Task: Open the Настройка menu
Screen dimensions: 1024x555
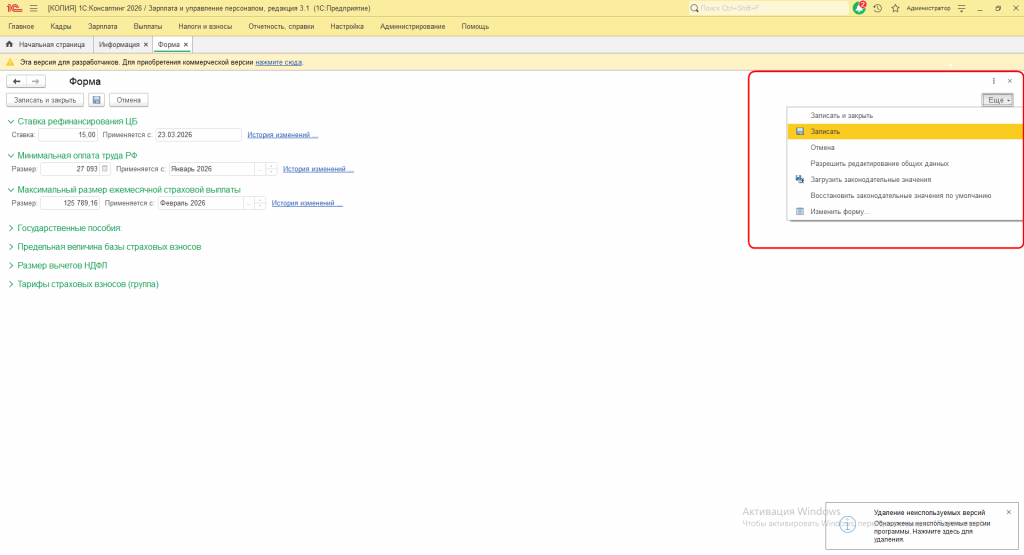Action: (347, 27)
